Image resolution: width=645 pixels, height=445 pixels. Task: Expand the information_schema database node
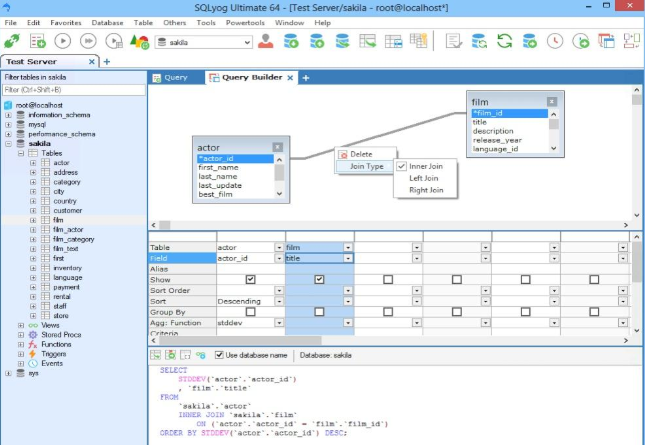pos(8,115)
